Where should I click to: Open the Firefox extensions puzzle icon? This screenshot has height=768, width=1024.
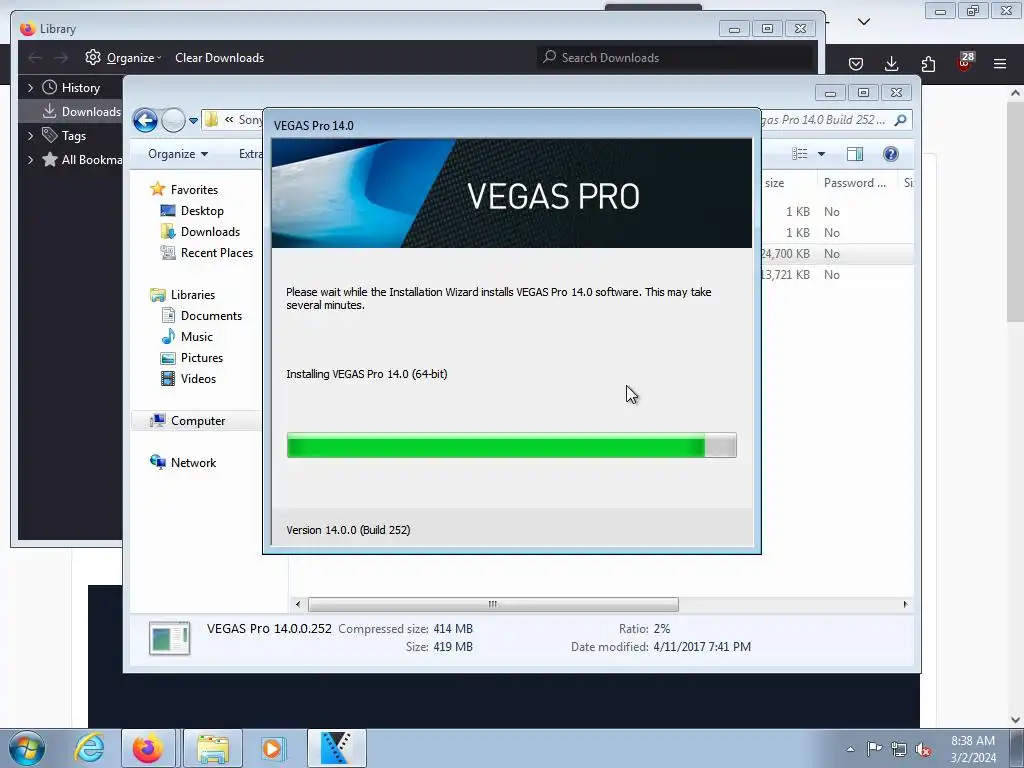pyautogui.click(x=928, y=63)
